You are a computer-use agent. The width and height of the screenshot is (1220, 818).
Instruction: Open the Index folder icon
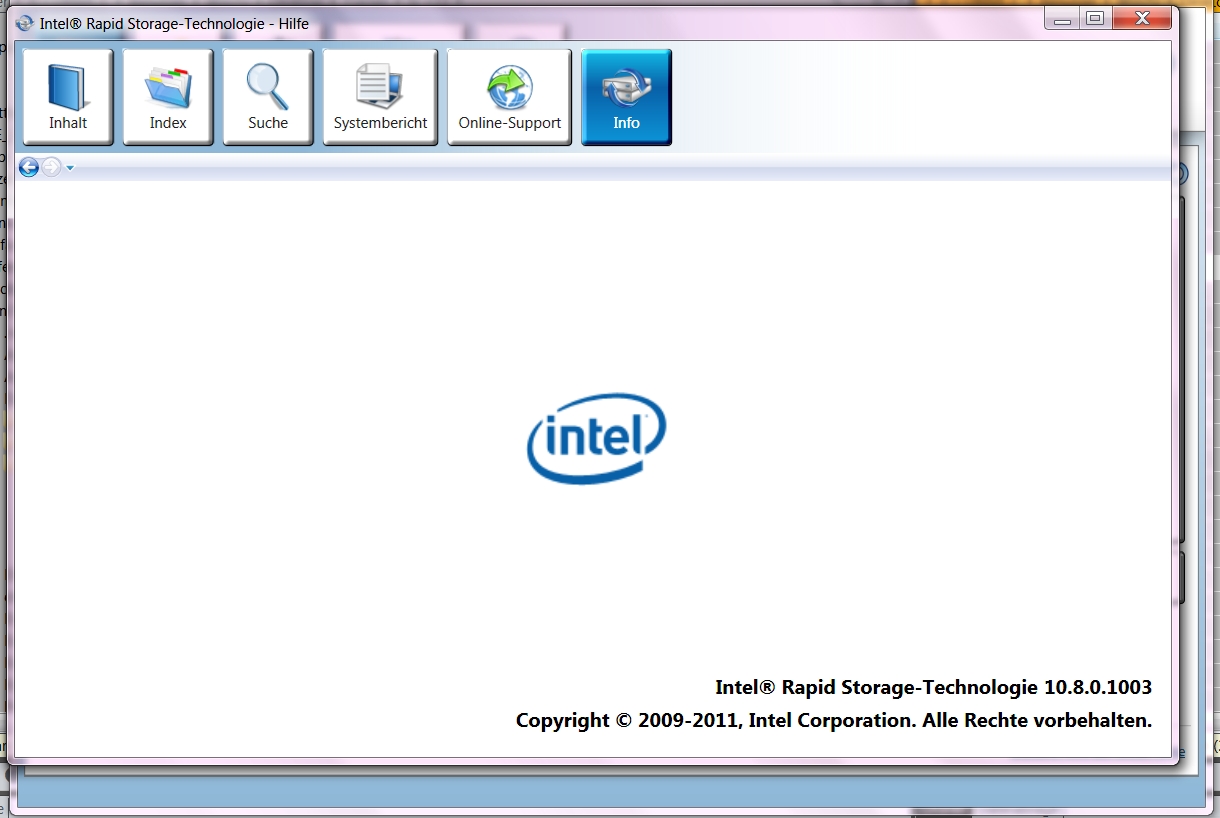(x=168, y=97)
